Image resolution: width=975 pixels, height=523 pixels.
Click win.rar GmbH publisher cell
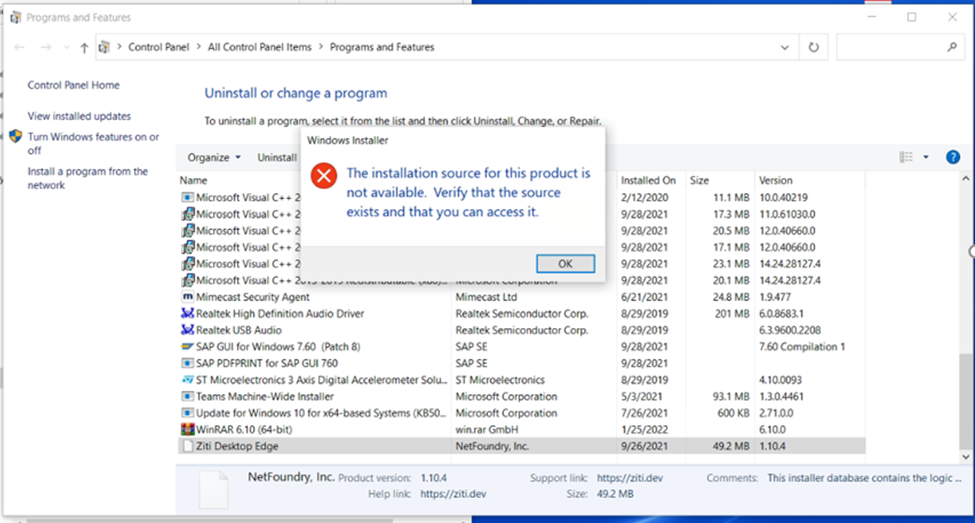point(487,430)
